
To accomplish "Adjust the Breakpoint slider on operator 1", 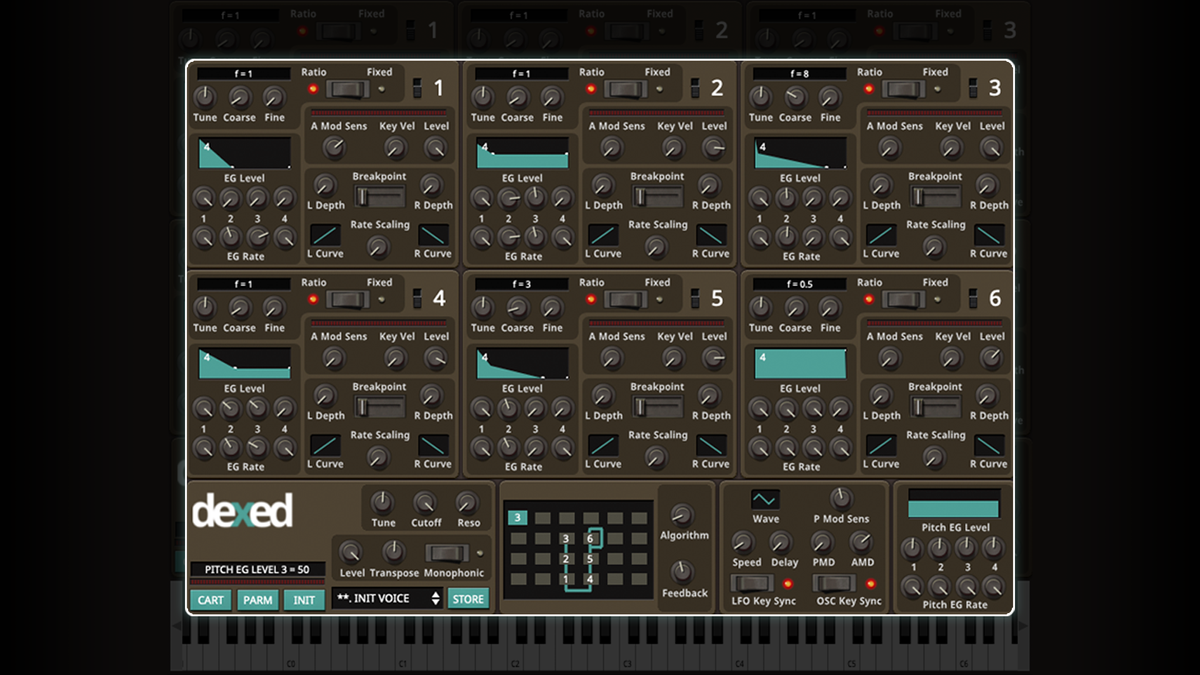I will [x=380, y=195].
